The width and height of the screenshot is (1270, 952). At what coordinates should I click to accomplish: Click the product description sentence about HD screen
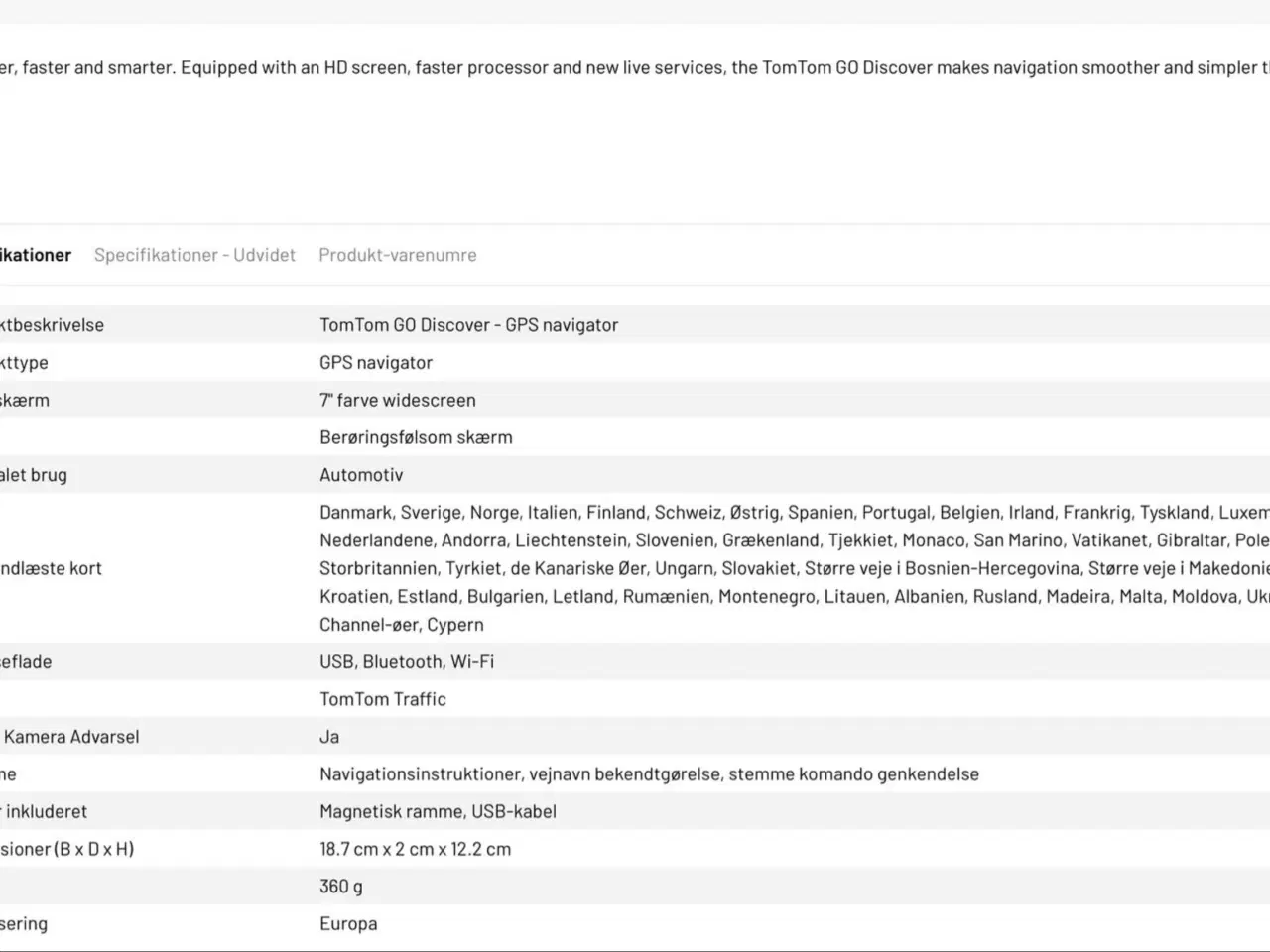(x=635, y=68)
